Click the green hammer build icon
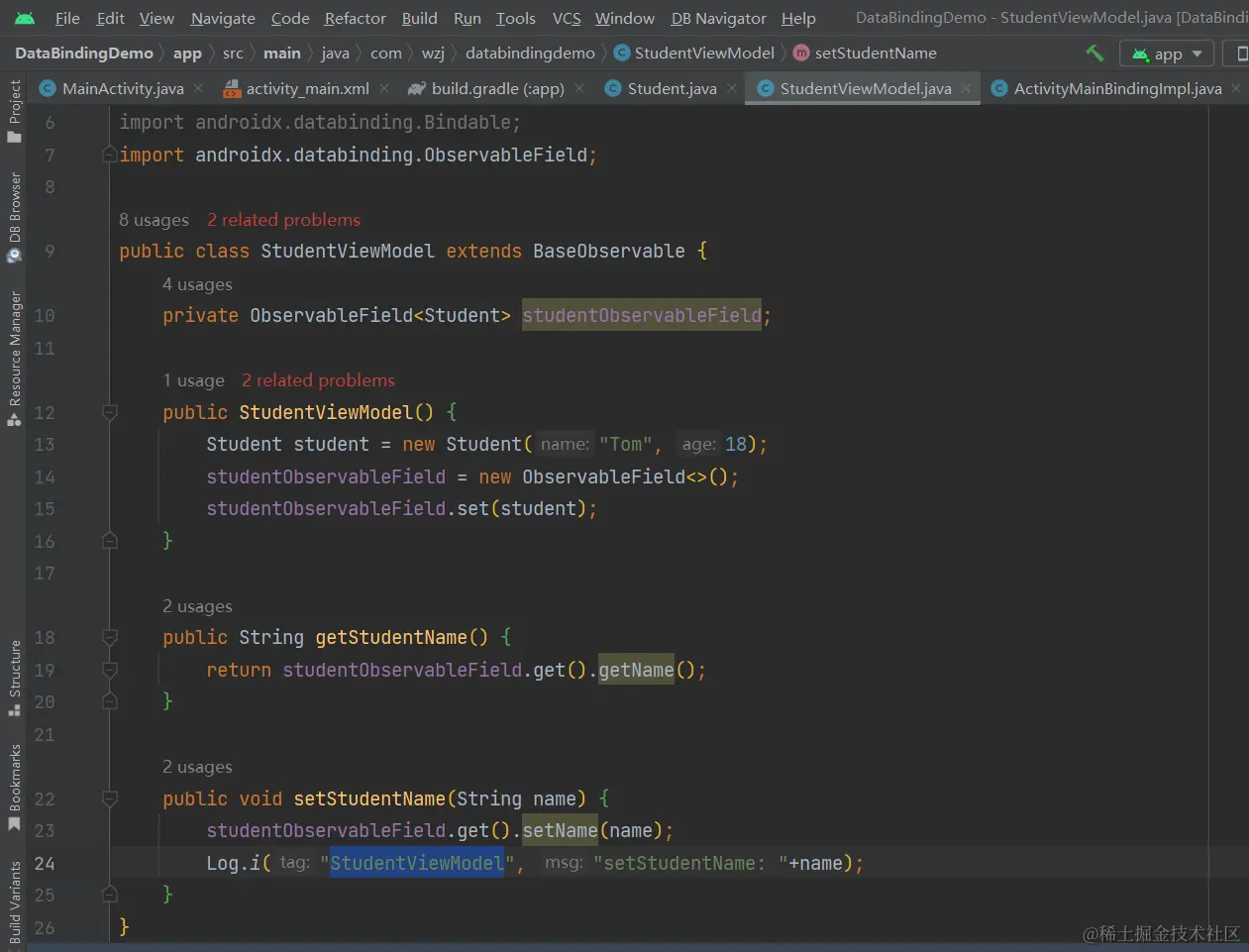 [x=1094, y=53]
